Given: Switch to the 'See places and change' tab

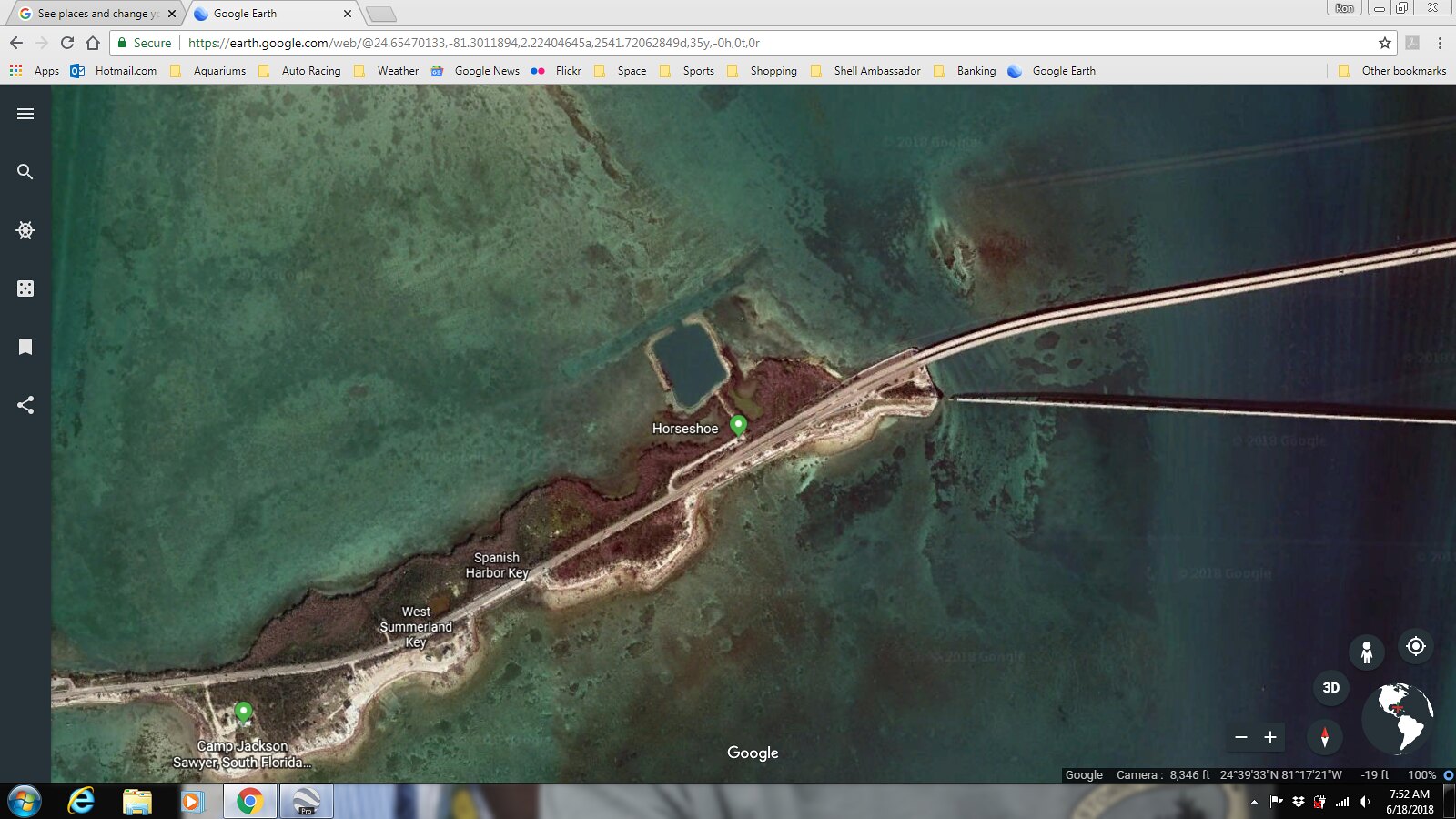Looking at the screenshot, I should click(97, 14).
